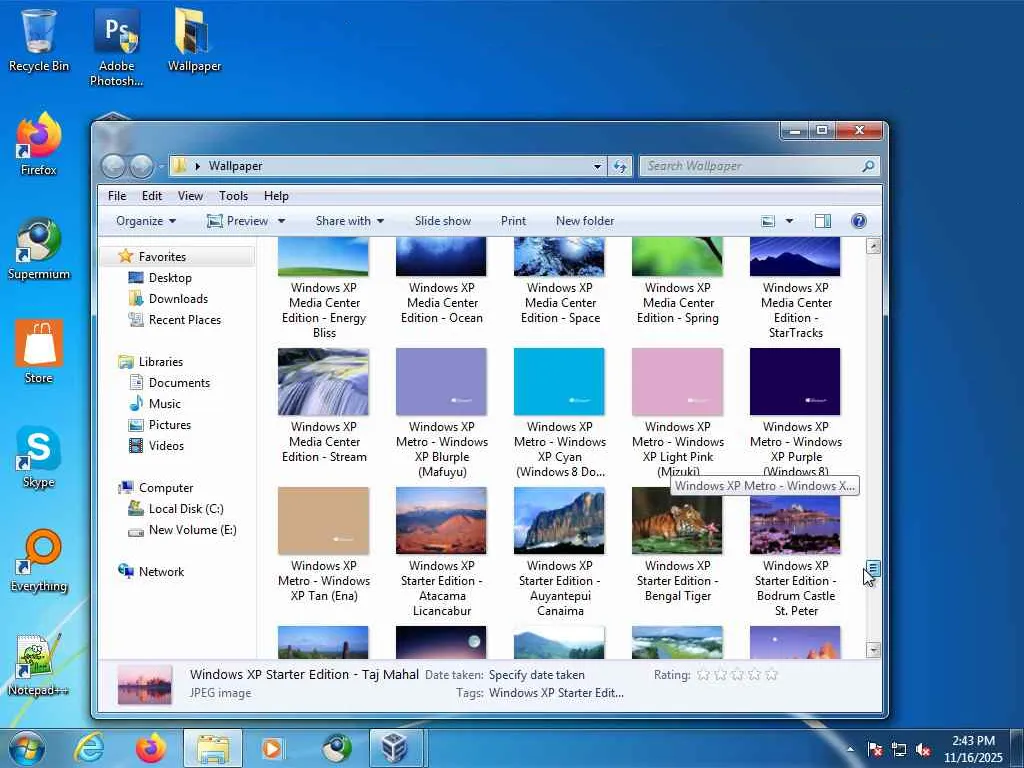
Task: Show the preview pane icon
Action: click(823, 221)
